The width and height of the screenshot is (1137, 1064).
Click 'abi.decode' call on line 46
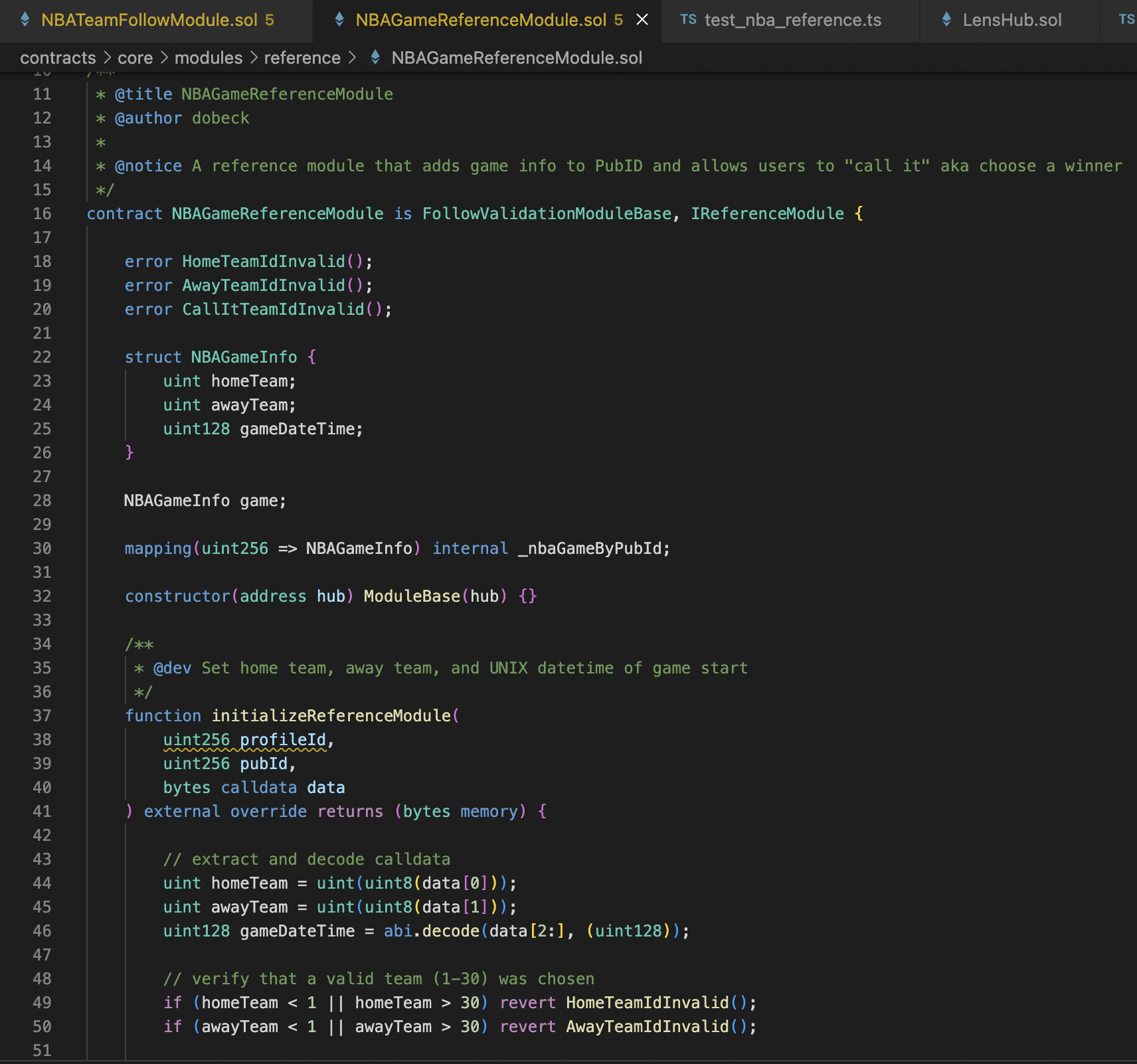tap(431, 931)
